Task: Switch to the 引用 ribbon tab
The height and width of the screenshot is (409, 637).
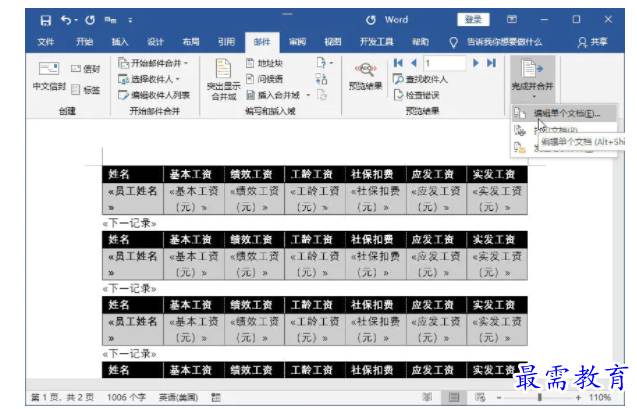Action: click(226, 42)
